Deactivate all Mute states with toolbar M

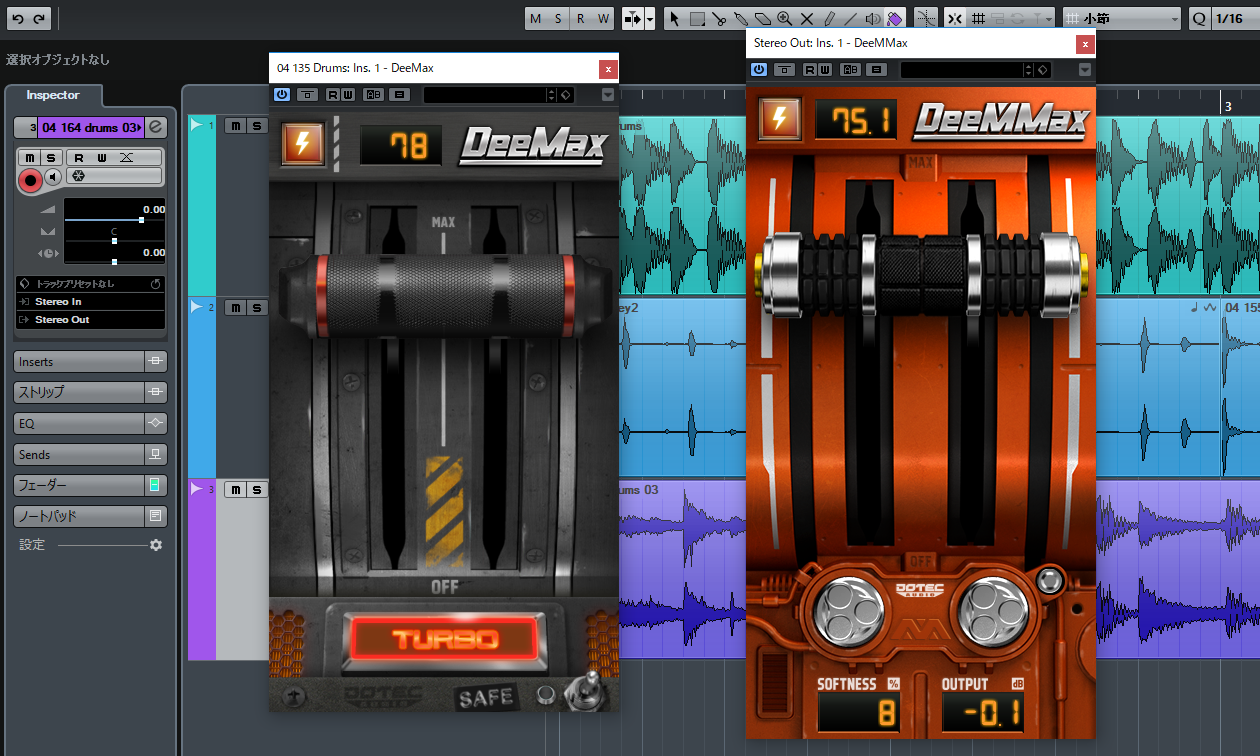(x=536, y=18)
